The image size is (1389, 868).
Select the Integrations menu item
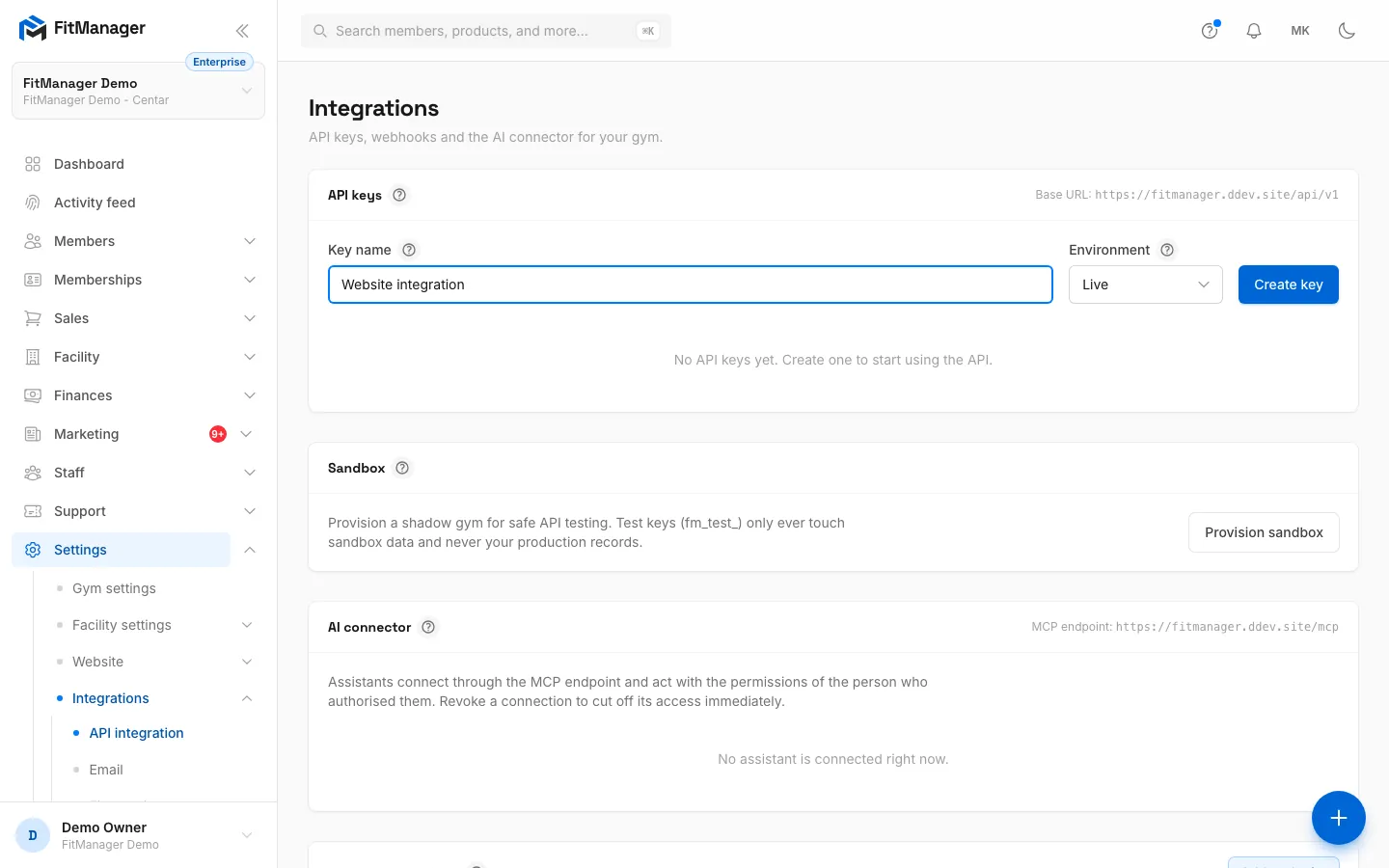click(111, 698)
